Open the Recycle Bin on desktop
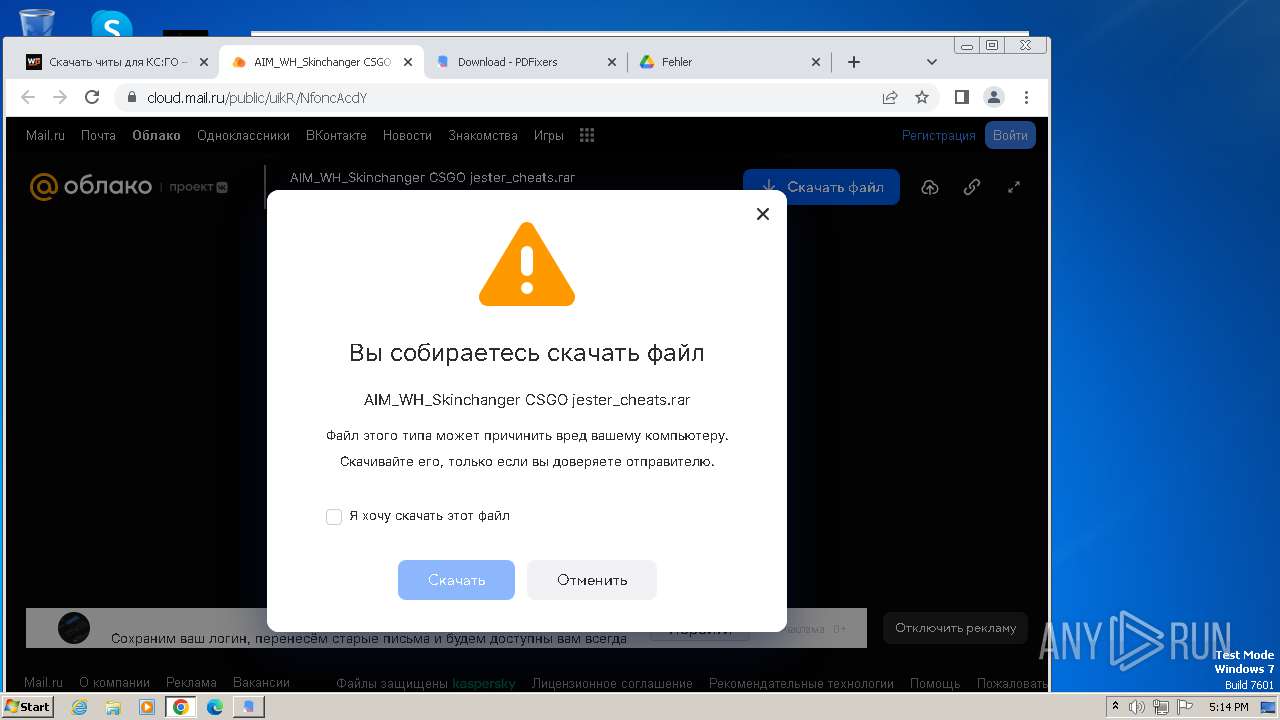Screen dimensions: 1280x720 point(37,22)
